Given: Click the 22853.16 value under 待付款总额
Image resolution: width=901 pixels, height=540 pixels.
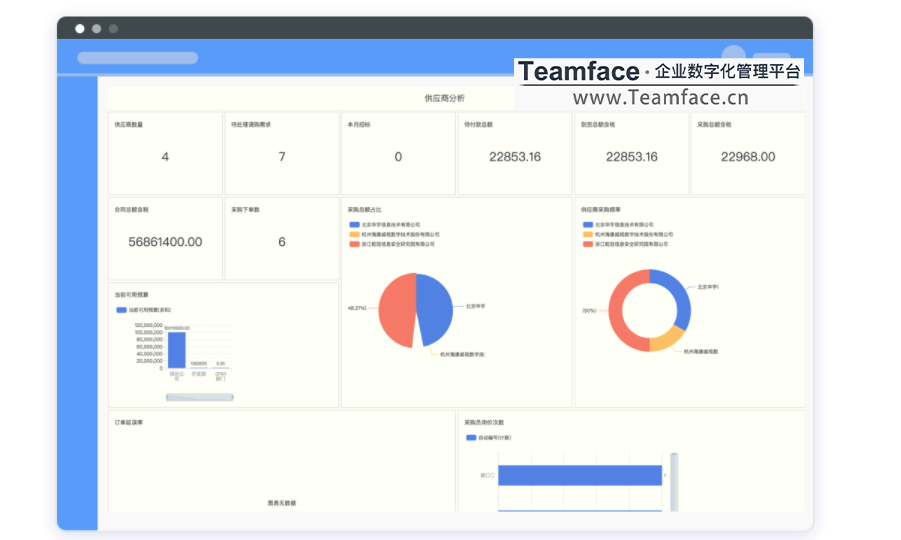Looking at the screenshot, I should click(515, 157).
